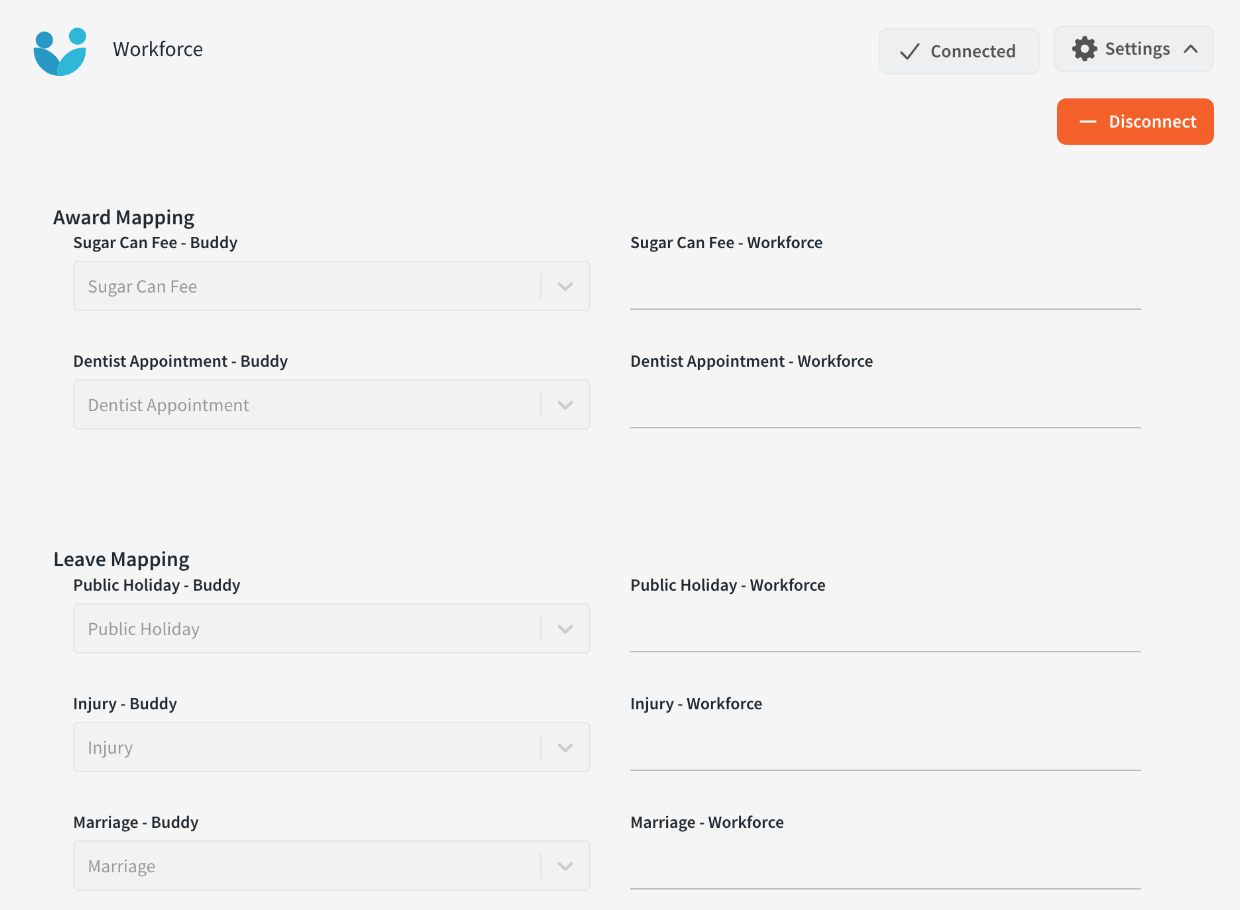The width and height of the screenshot is (1240, 910).
Task: Click the Public Holiday dropdown arrow
Action: (x=565, y=630)
